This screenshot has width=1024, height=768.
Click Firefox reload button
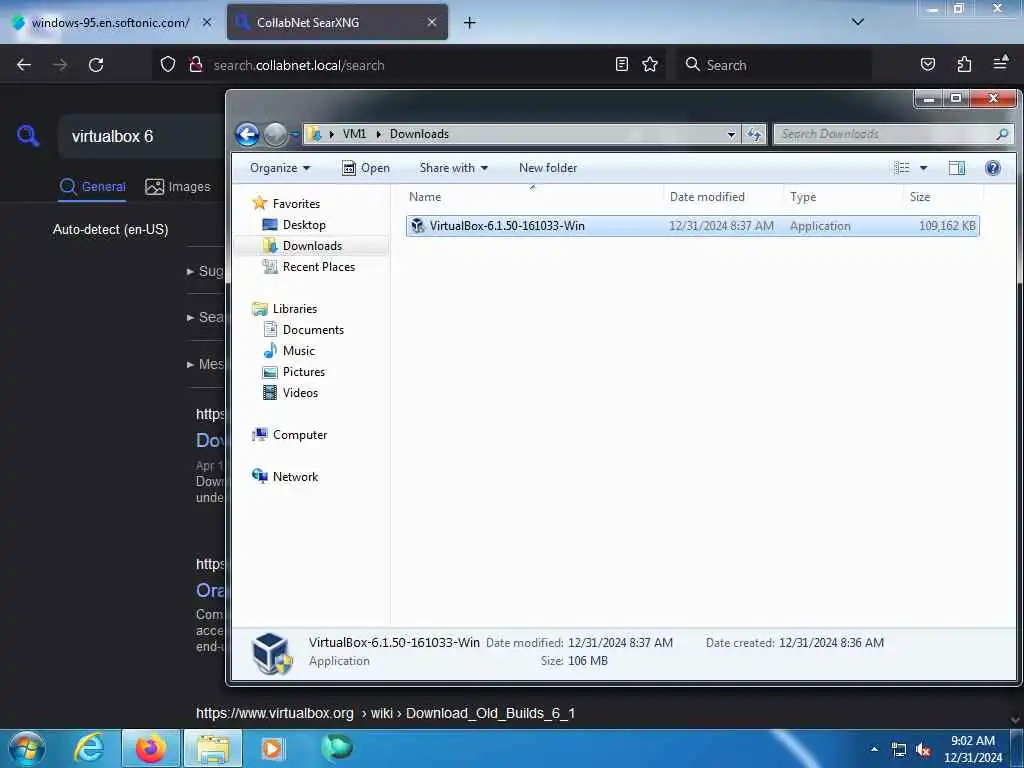(x=96, y=65)
